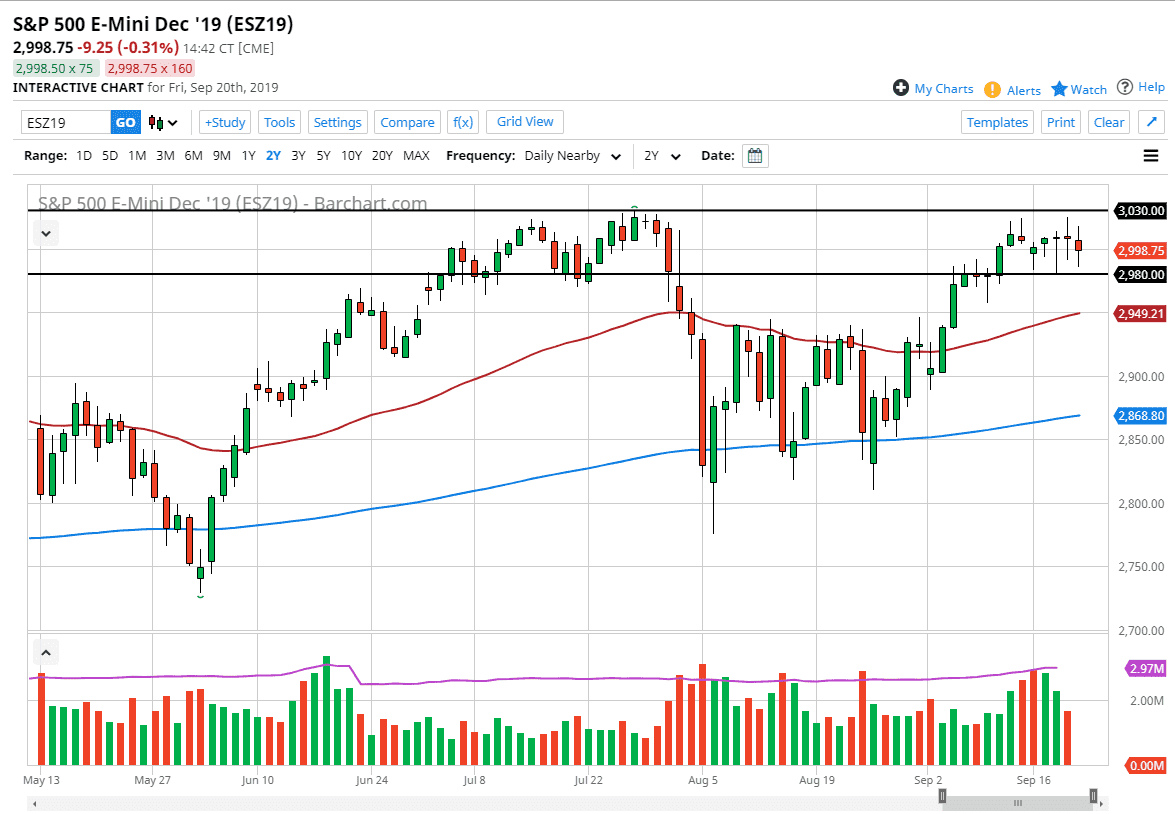Open the Daily Nearby frequency dropdown
Screen dimensions: 1175x814
tap(572, 156)
